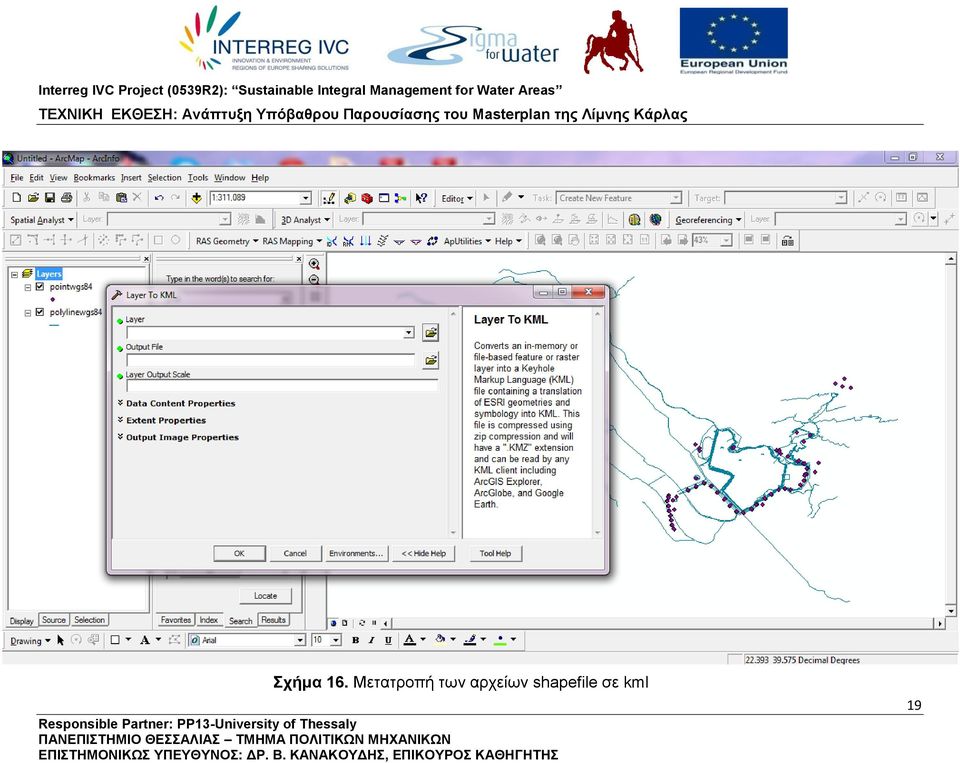Image resolution: width=960 pixels, height=763 pixels.
Task: Pick the Select Elements arrow tool
Action: 60,640
